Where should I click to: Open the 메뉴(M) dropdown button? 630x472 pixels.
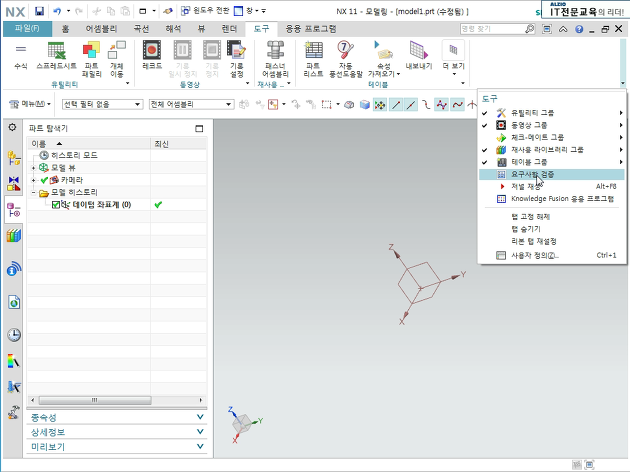[30, 104]
